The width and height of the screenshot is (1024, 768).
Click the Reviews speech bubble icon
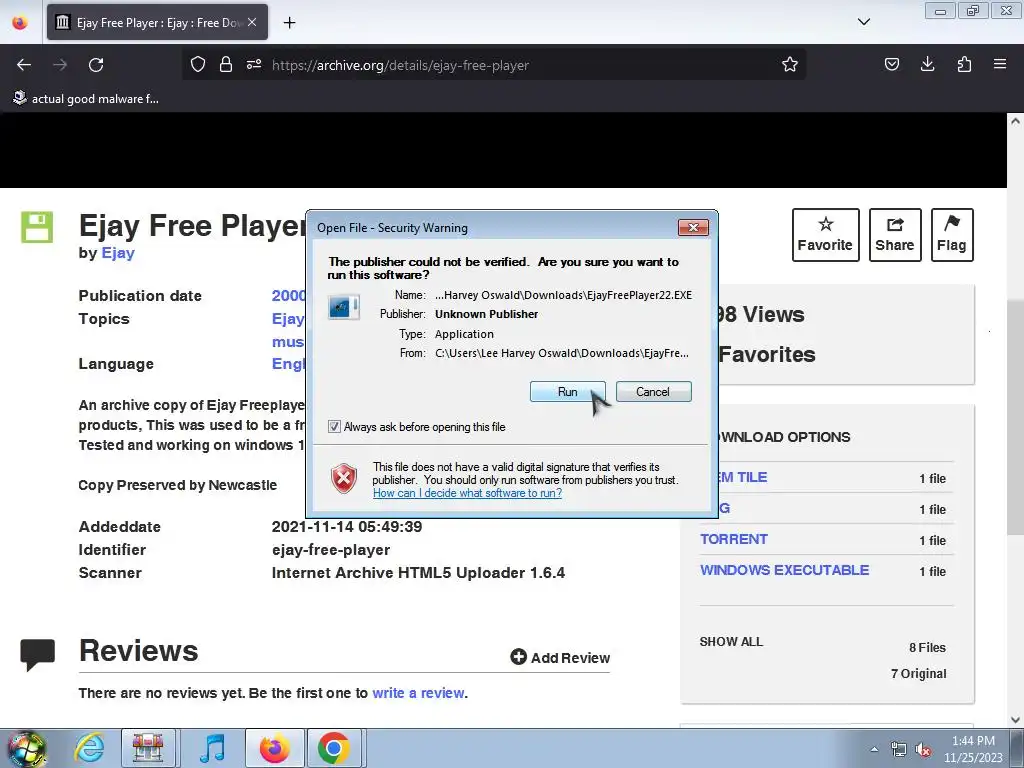pyautogui.click(x=37, y=654)
